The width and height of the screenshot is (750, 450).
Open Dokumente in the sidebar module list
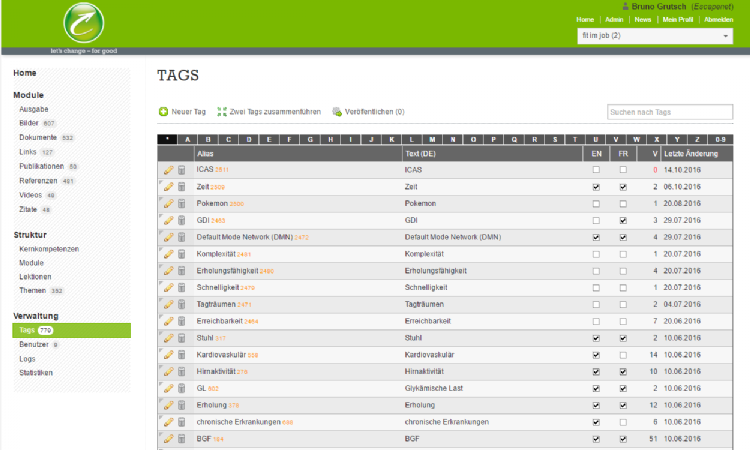click(x=38, y=137)
